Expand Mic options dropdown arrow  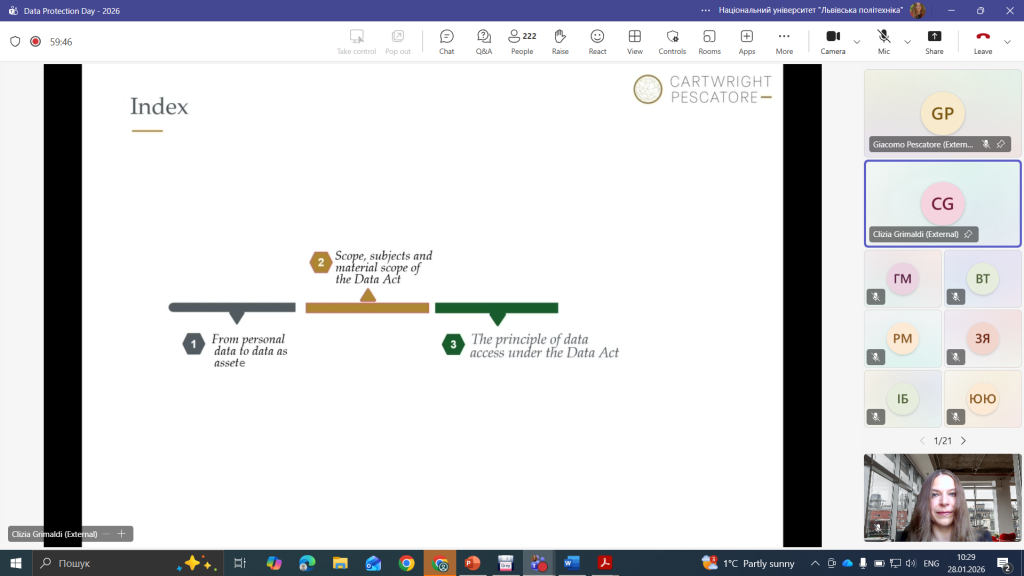pyautogui.click(x=908, y=42)
